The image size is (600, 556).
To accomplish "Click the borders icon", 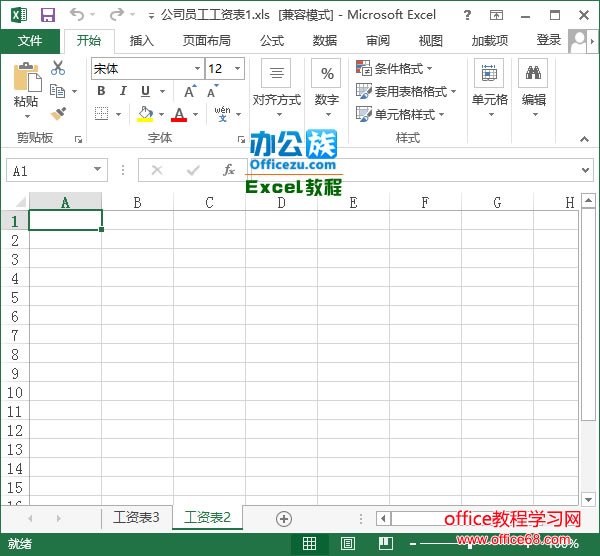I will click(x=101, y=114).
